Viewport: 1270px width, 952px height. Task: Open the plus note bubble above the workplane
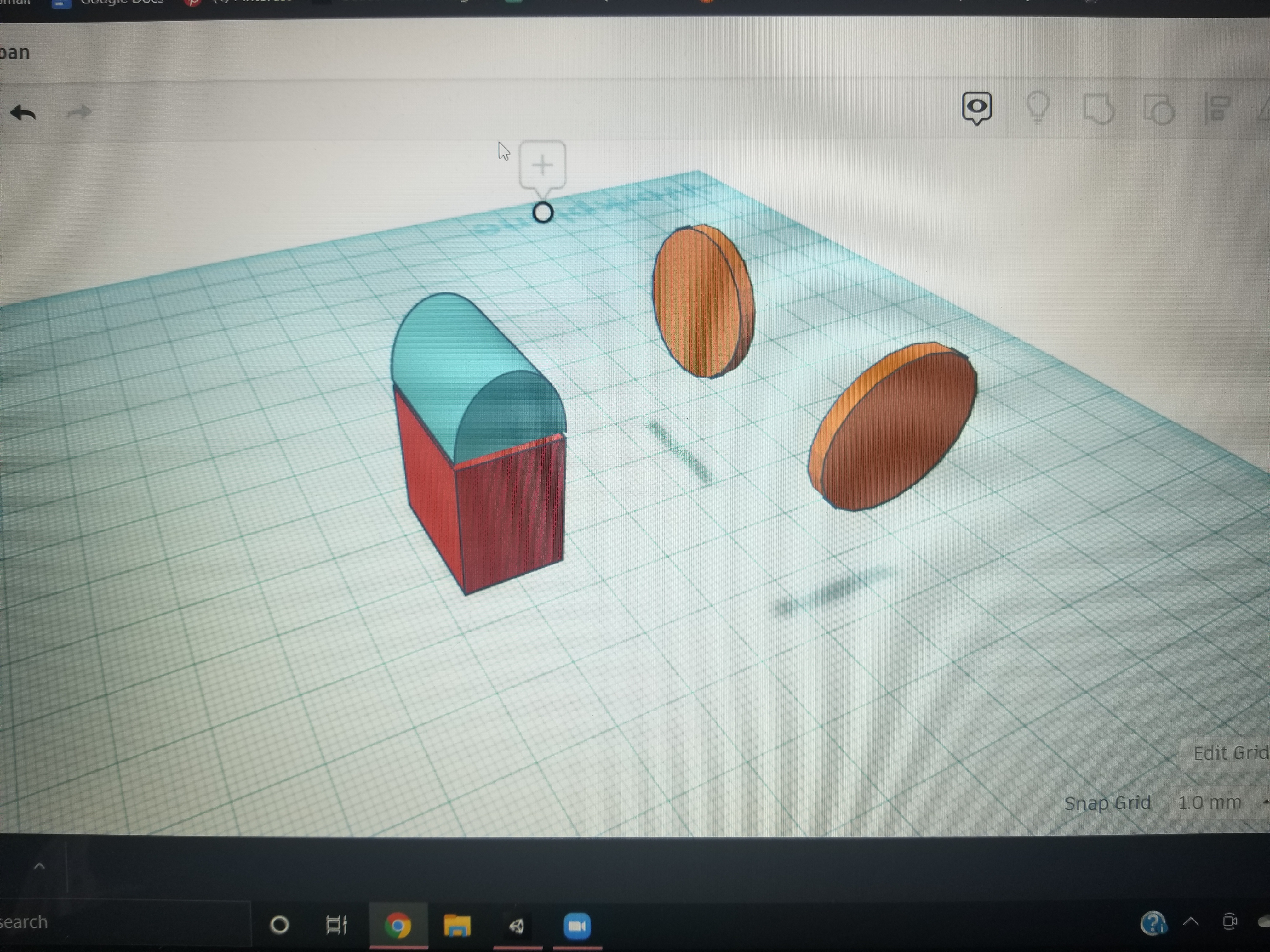543,166
